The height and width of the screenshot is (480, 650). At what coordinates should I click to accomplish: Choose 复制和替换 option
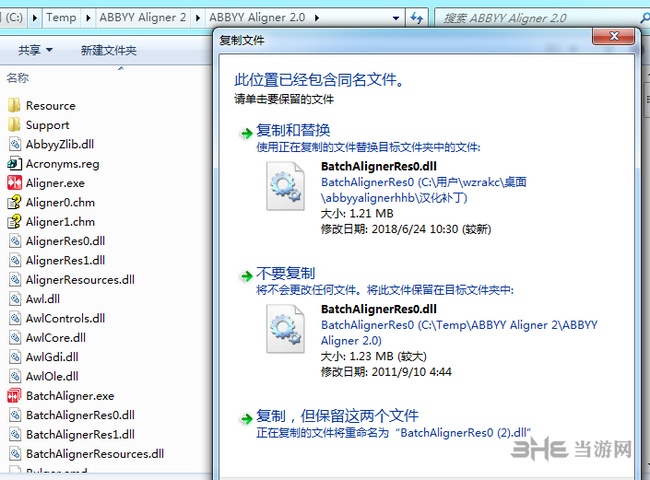[x=293, y=130]
